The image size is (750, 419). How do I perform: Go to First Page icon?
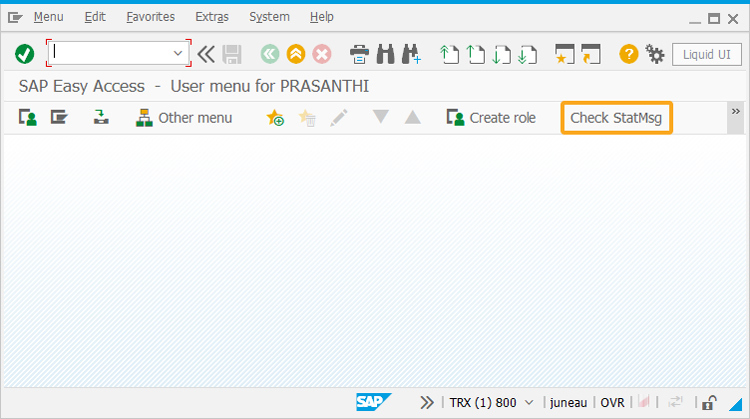(449, 54)
